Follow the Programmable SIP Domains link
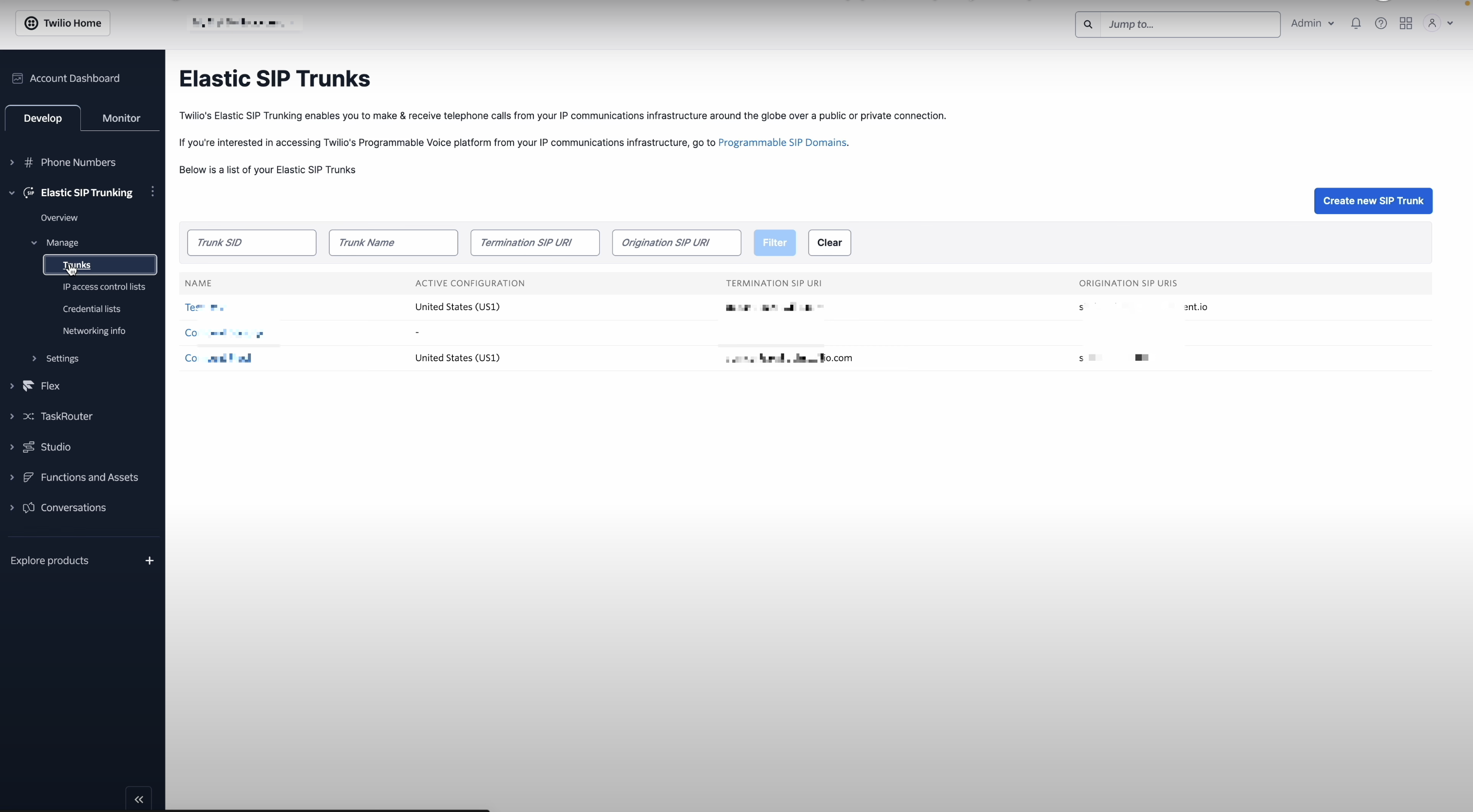Image resolution: width=1473 pixels, height=812 pixels. [782, 143]
